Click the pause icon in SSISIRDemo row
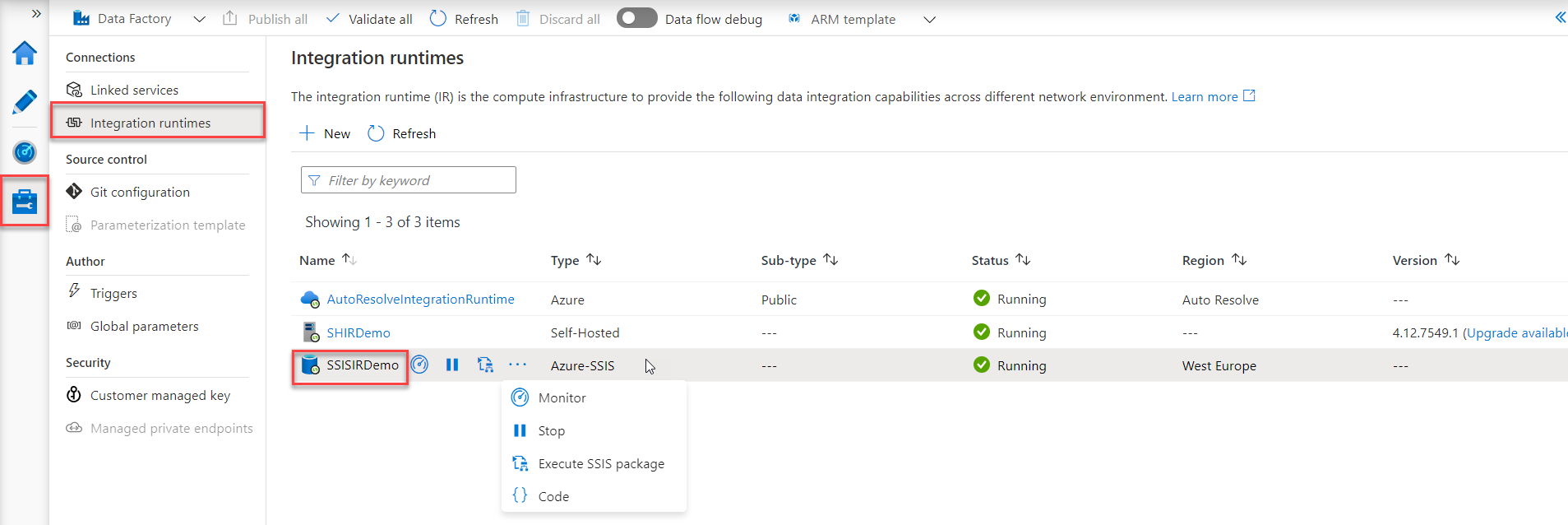The height and width of the screenshot is (525, 1568). coord(452,365)
